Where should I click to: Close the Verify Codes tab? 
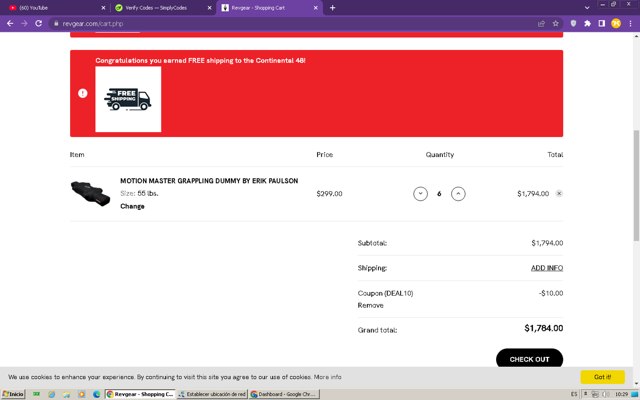pos(209,8)
